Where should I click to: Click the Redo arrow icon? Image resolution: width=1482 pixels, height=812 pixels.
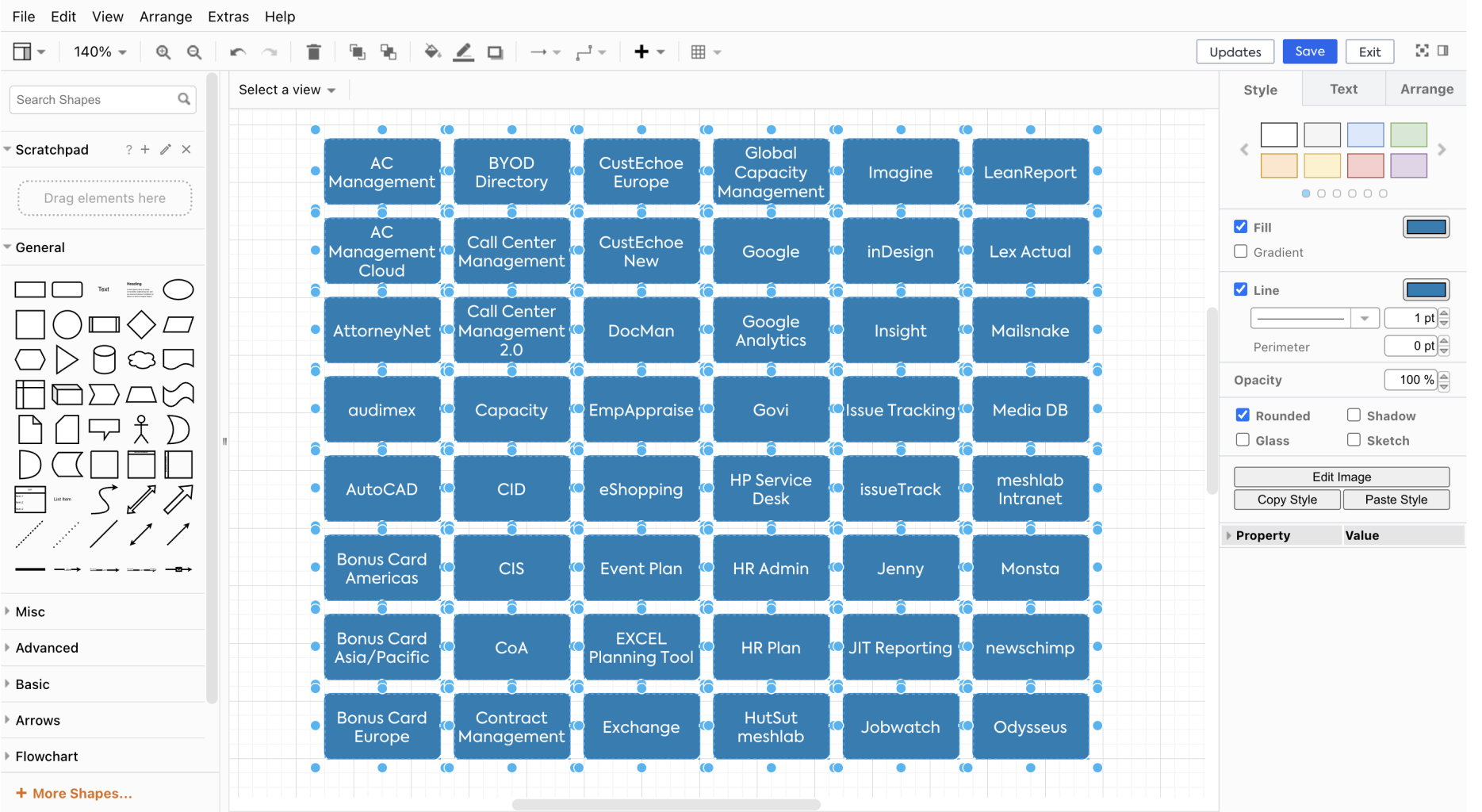(x=270, y=52)
